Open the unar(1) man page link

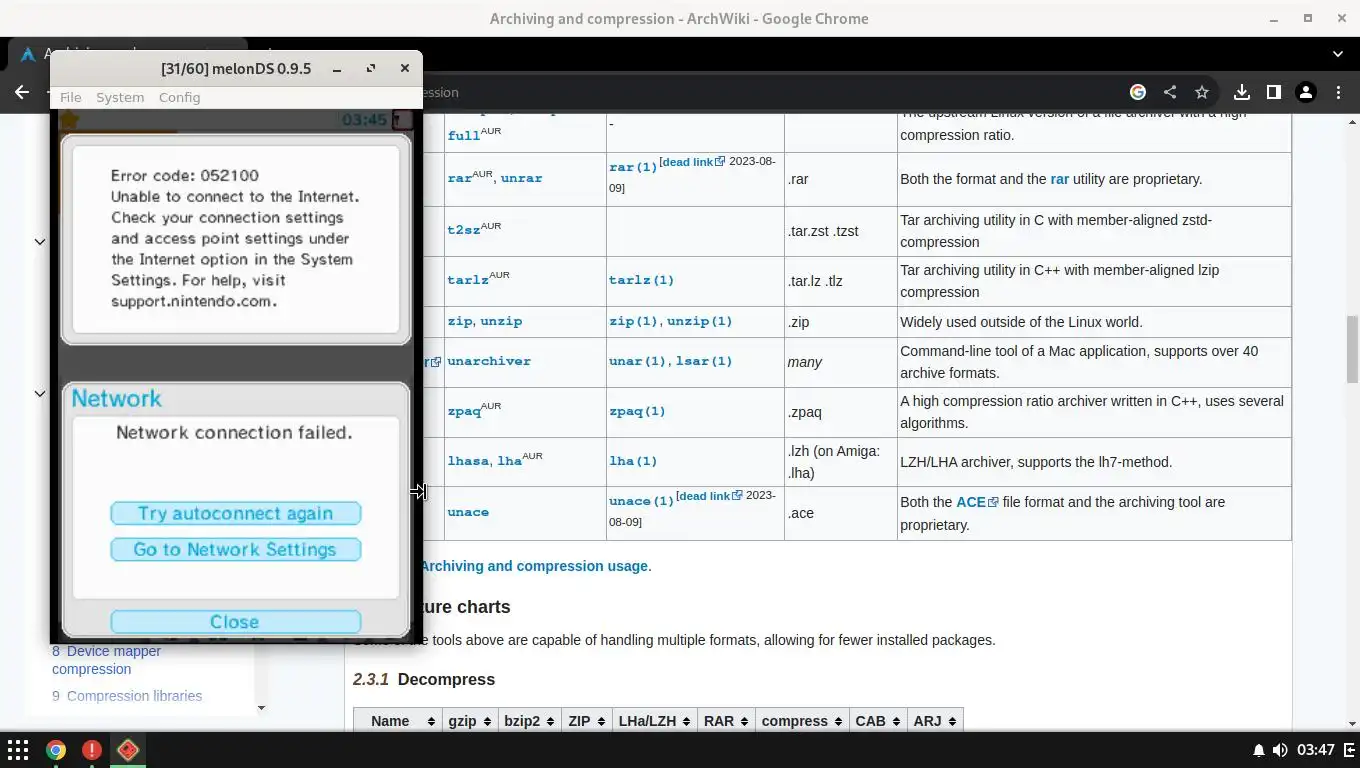tap(637, 361)
